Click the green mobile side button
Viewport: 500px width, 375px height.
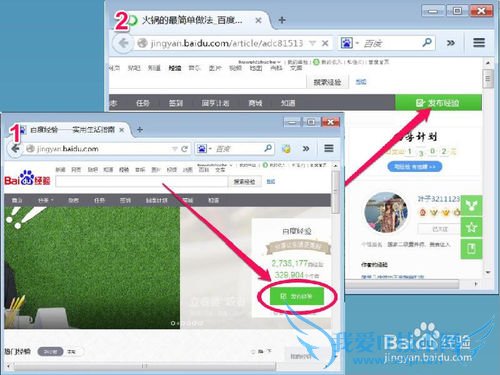[471, 249]
